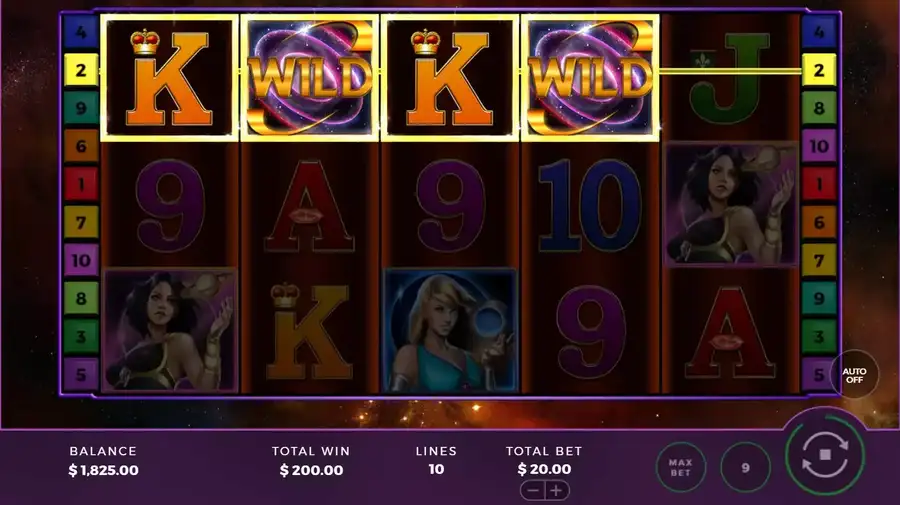The image size is (900, 505).
Task: Select payline 4 marker on left side
Action: 80,32
